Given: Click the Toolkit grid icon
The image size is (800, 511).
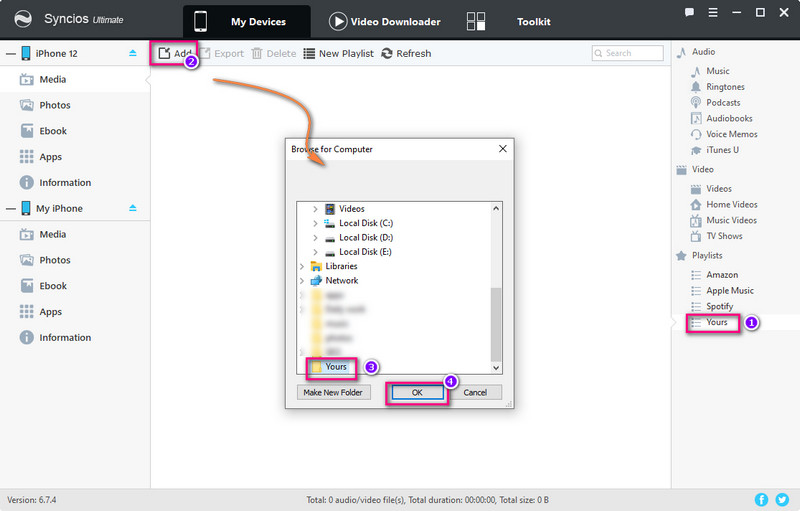Looking at the screenshot, I should click(476, 21).
